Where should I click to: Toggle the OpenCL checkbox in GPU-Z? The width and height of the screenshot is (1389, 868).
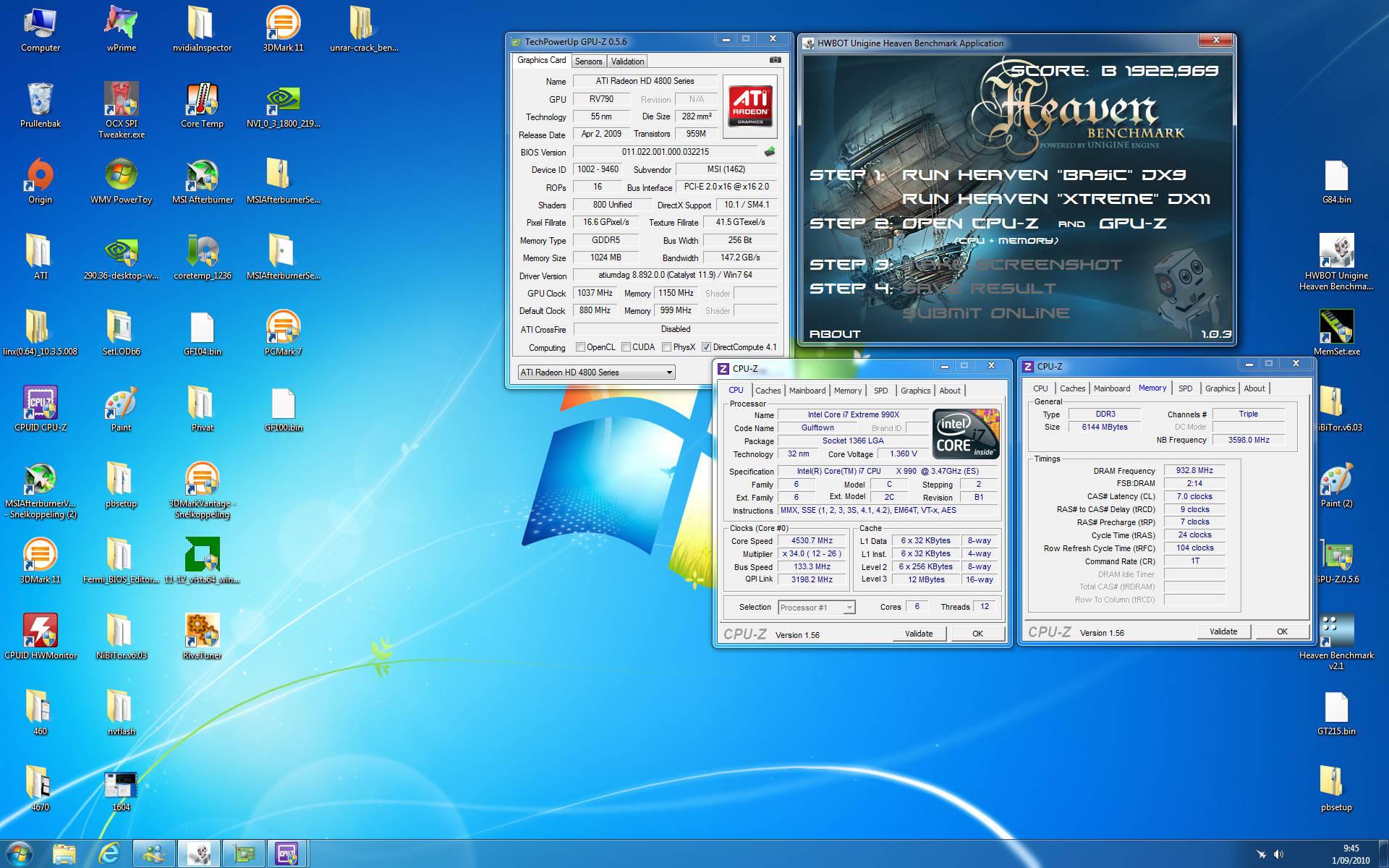point(580,347)
